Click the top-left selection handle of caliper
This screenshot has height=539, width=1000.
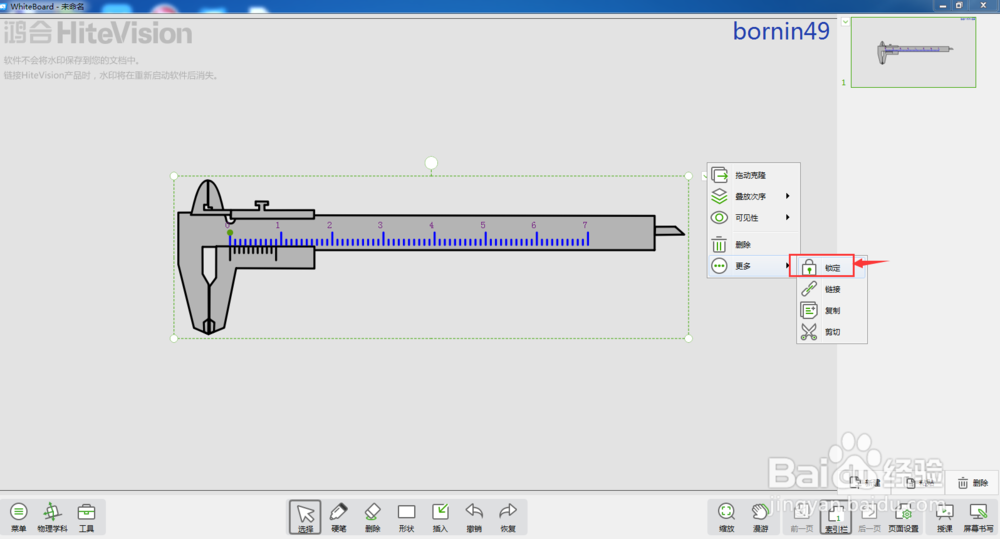(174, 176)
